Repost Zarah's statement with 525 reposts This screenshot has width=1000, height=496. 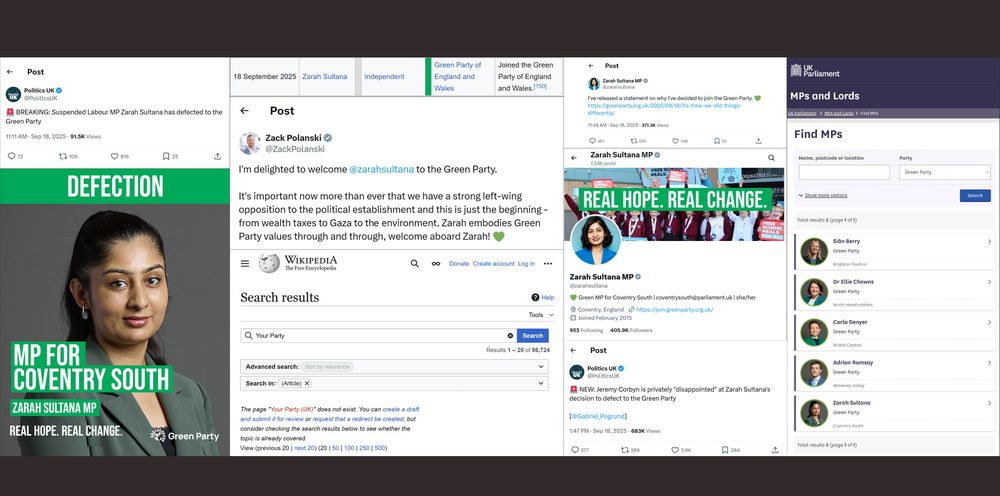coord(633,141)
